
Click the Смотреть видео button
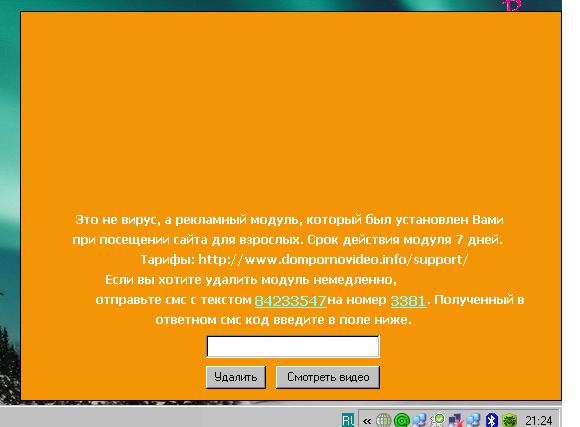[x=328, y=377]
